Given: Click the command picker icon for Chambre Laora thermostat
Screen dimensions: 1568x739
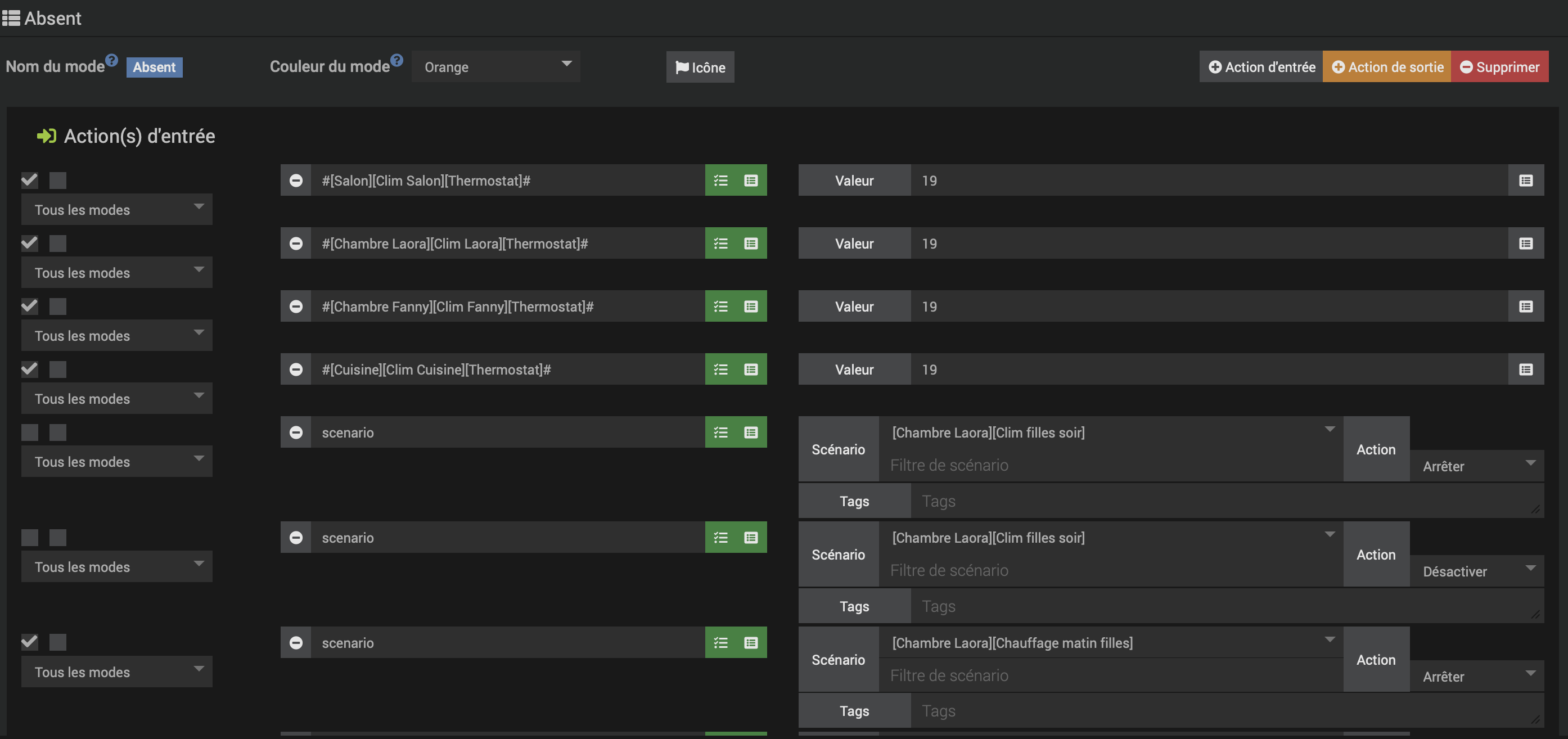Looking at the screenshot, I should (x=751, y=244).
